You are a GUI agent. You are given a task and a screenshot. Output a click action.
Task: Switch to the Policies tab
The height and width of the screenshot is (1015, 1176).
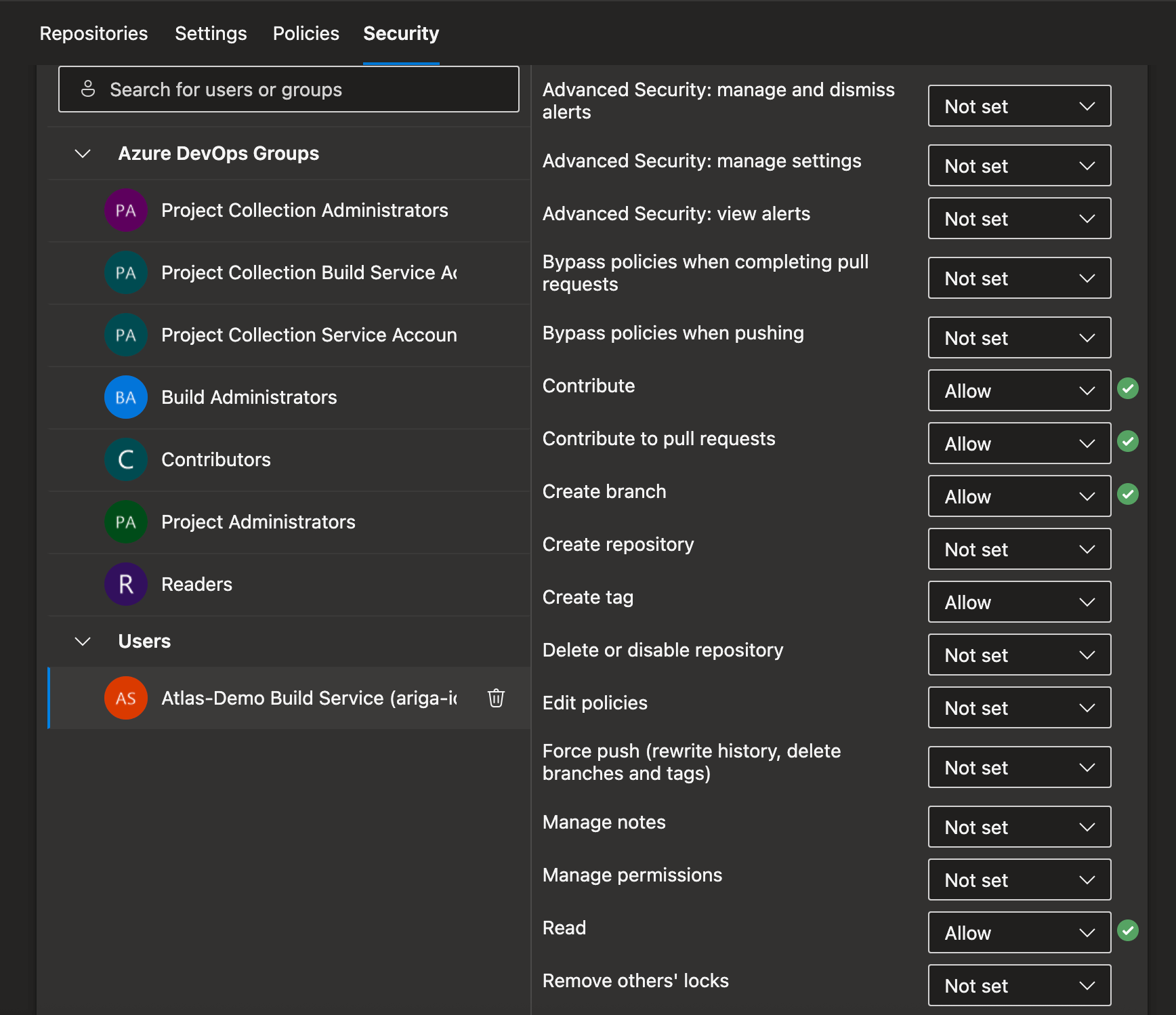pyautogui.click(x=306, y=33)
